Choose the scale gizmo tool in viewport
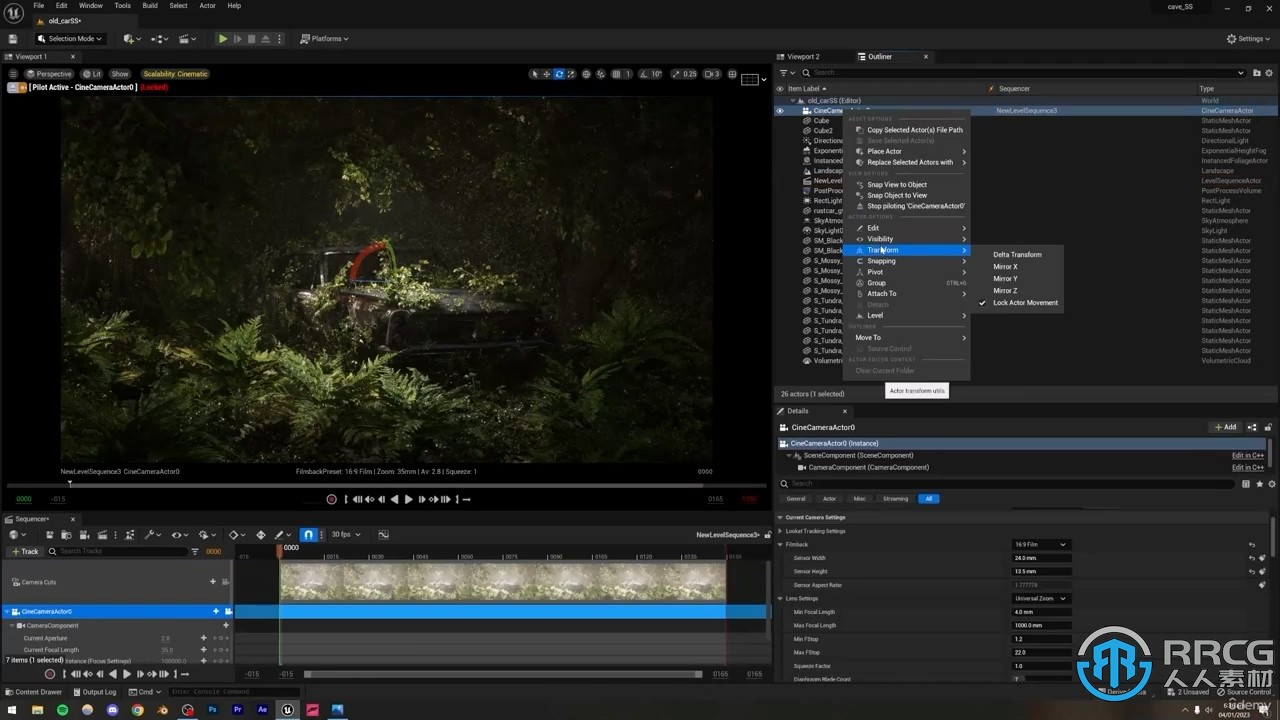The image size is (1280, 720). [571, 74]
